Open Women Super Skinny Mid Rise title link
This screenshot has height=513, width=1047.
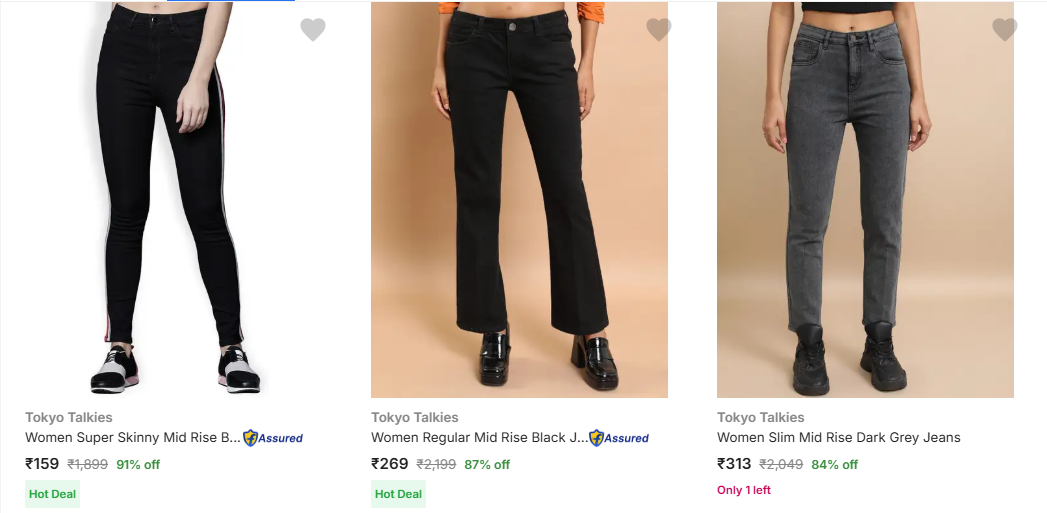(x=132, y=438)
